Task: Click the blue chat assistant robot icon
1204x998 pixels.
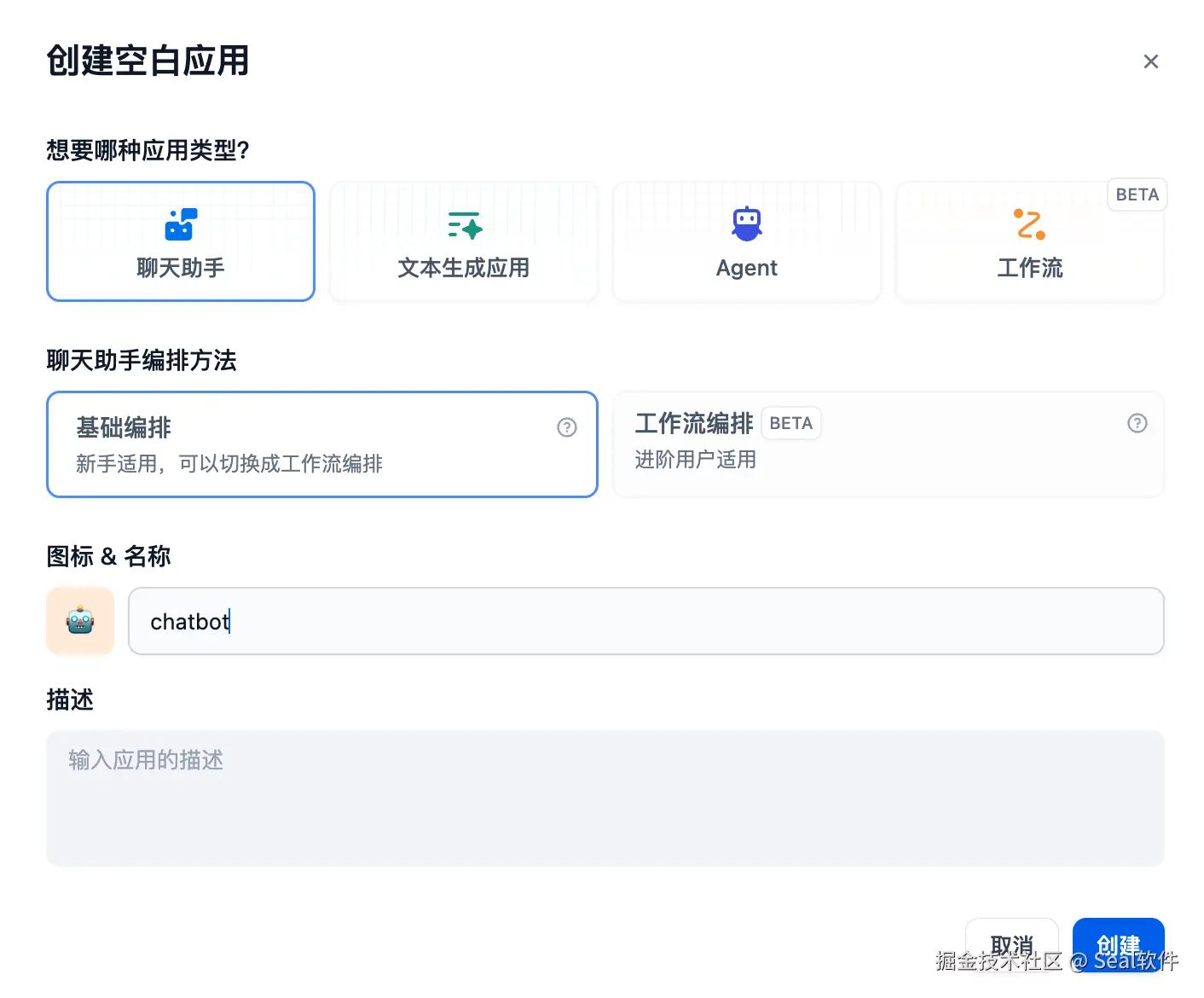Action: pyautogui.click(x=181, y=224)
